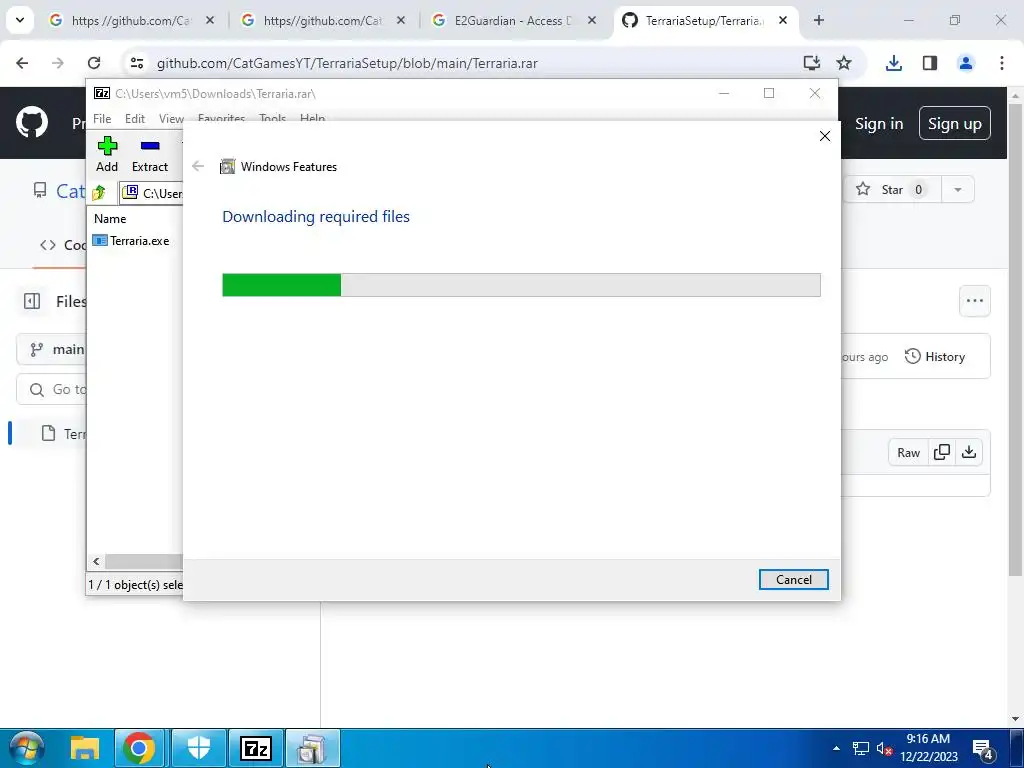Click the Chrome address bar URL

coord(347,63)
